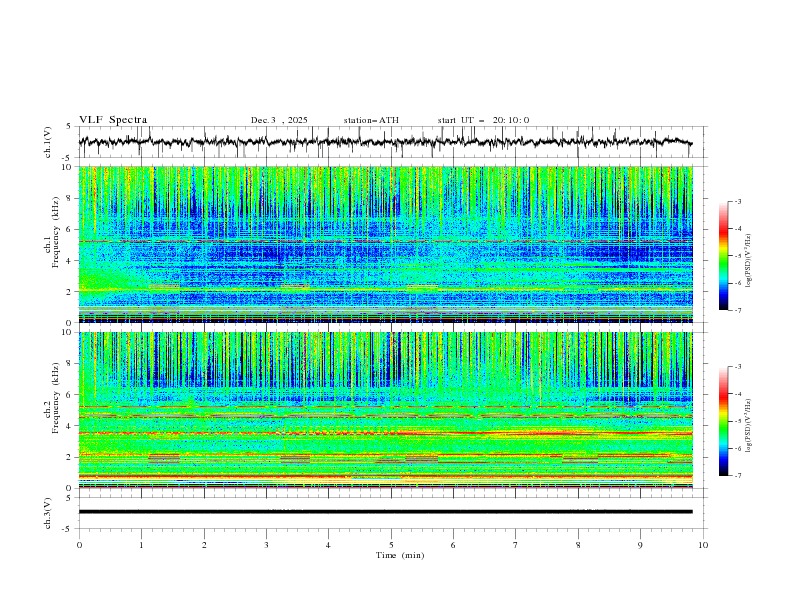Click the upper PSD color scale bar
This screenshot has height=612, width=792.
[x=723, y=255]
